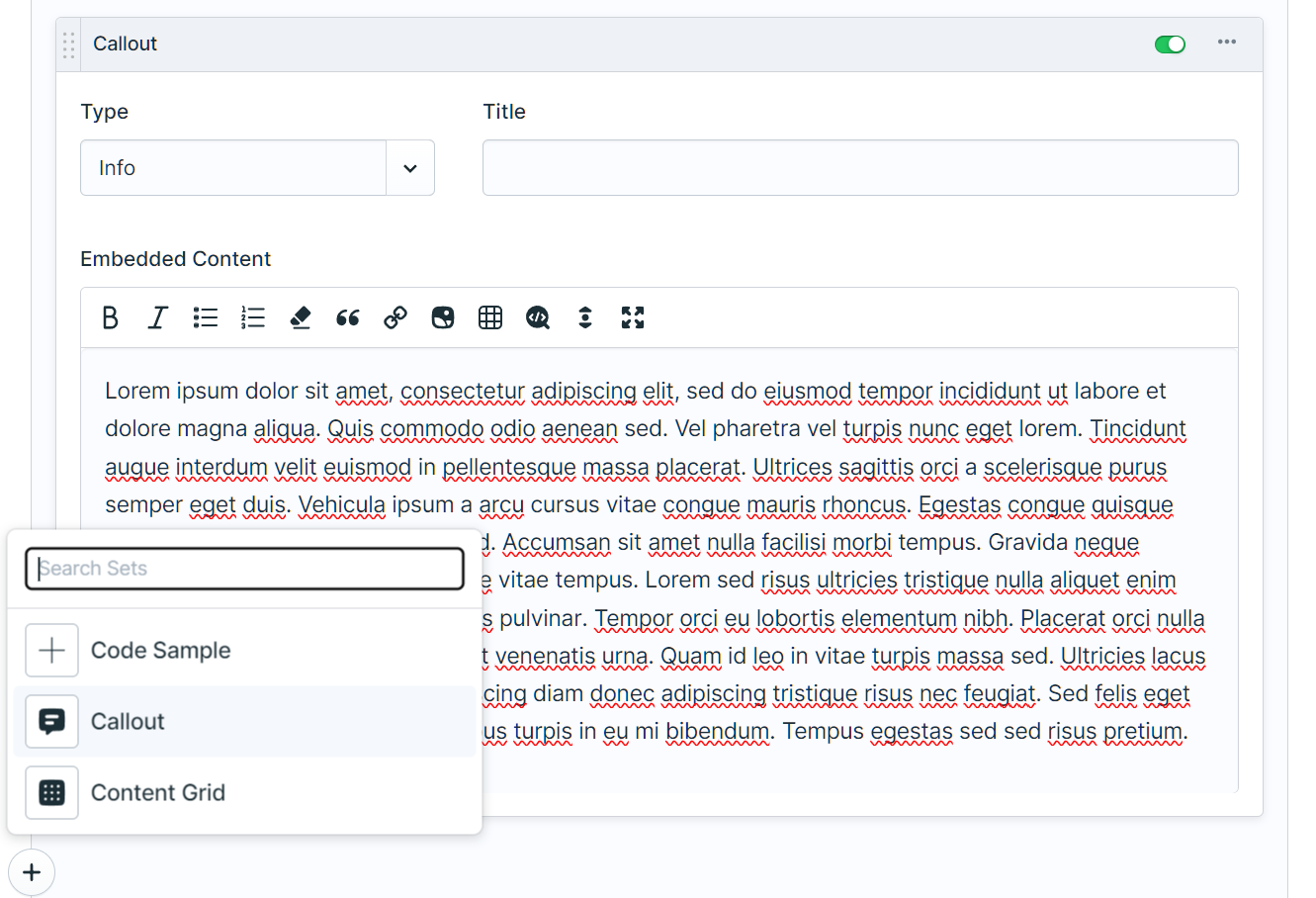
Task: Click the round plus add-set button
Action: (32, 873)
